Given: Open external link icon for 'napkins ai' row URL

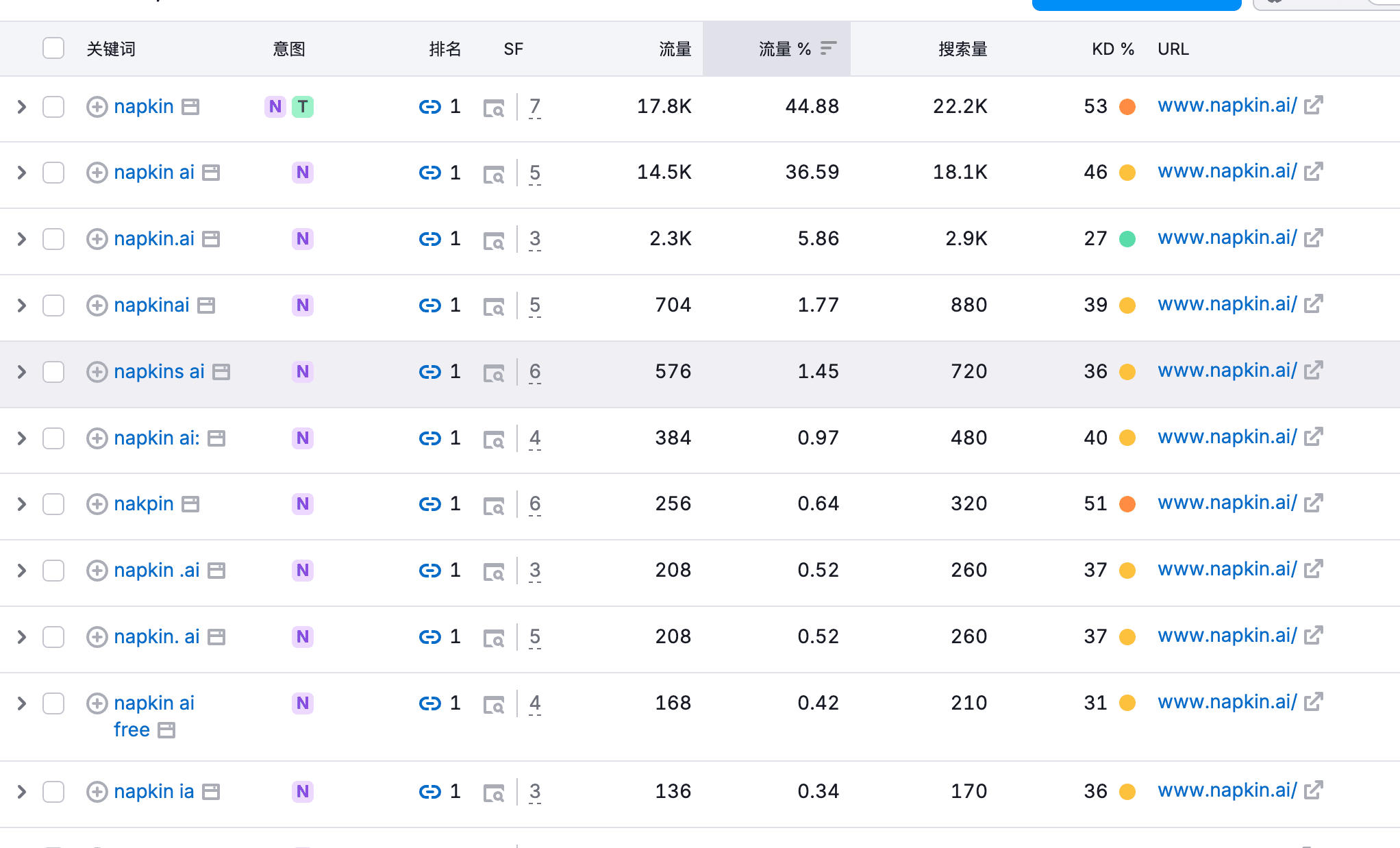Looking at the screenshot, I should click(x=1313, y=371).
